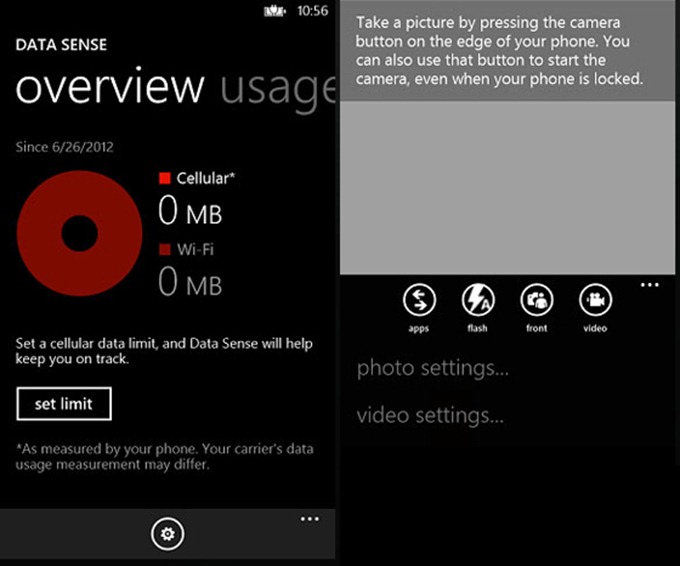Open video settings... menu item
680x566 pixels.
point(430,416)
